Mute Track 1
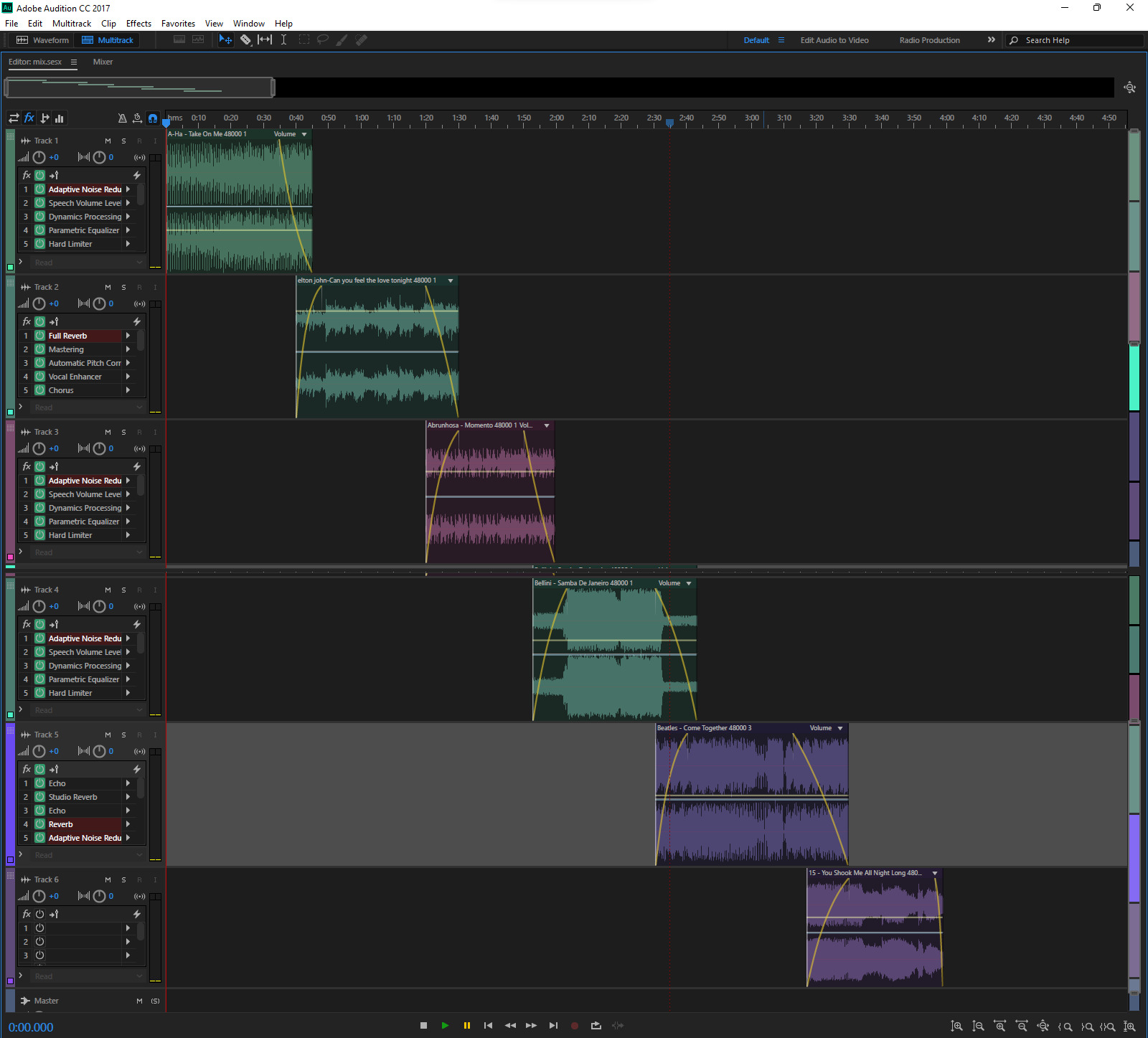Screen dimensions: 1148x1038 (108, 141)
